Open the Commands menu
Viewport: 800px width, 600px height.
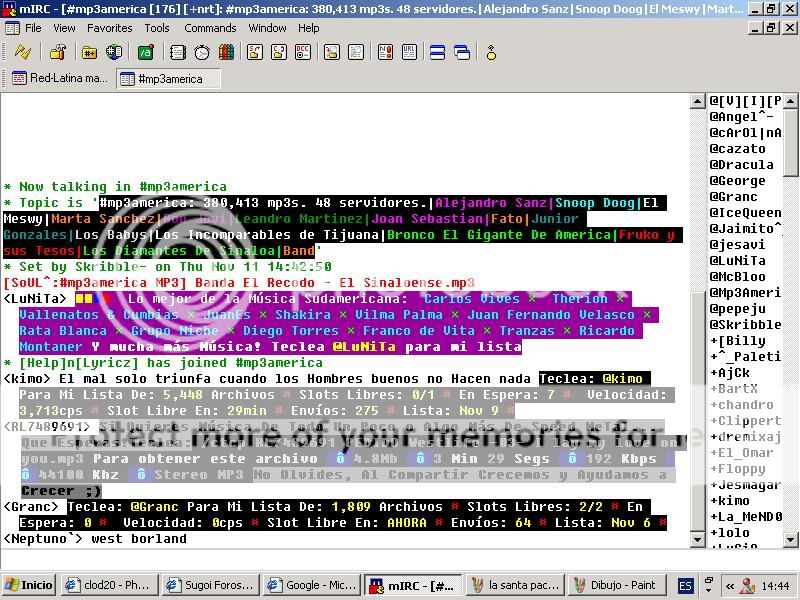coord(210,28)
